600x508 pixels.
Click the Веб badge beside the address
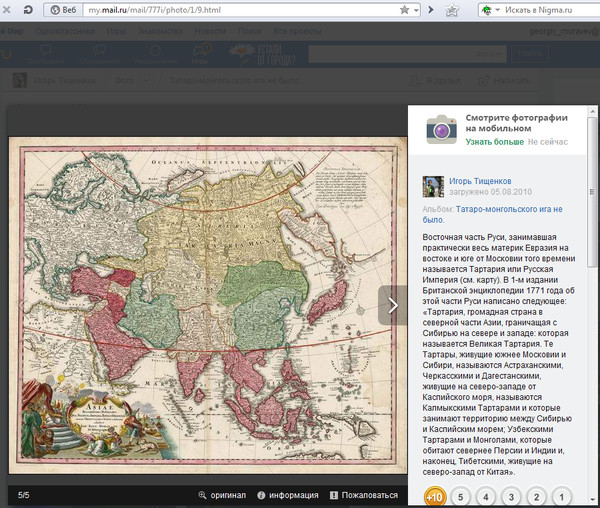63,10
